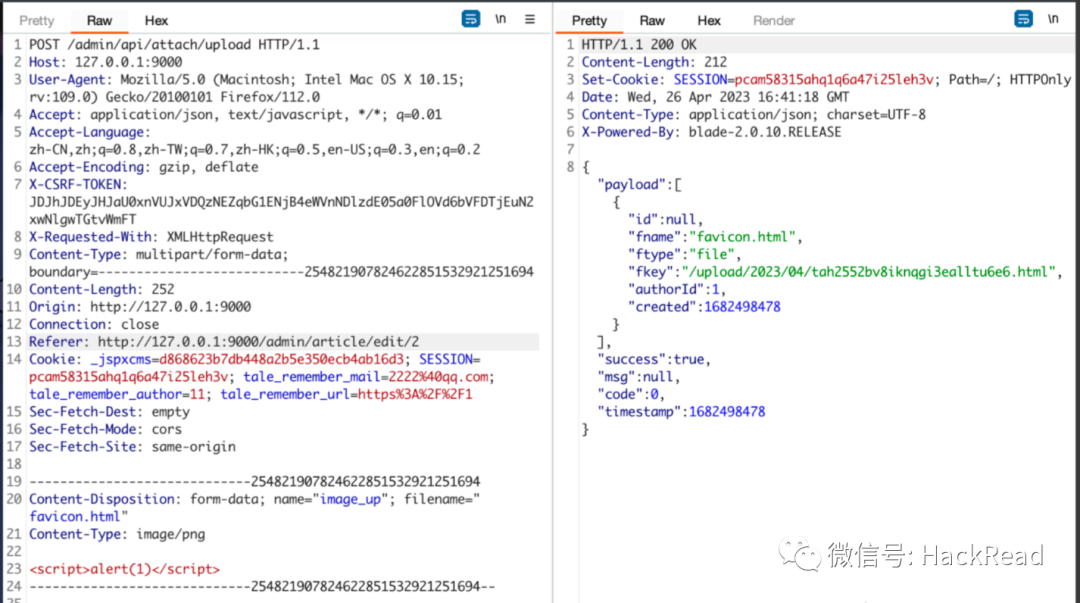Click the Date: Wed, 26 Apr 2023 header
1080x603 pixels.
[x=716, y=97]
